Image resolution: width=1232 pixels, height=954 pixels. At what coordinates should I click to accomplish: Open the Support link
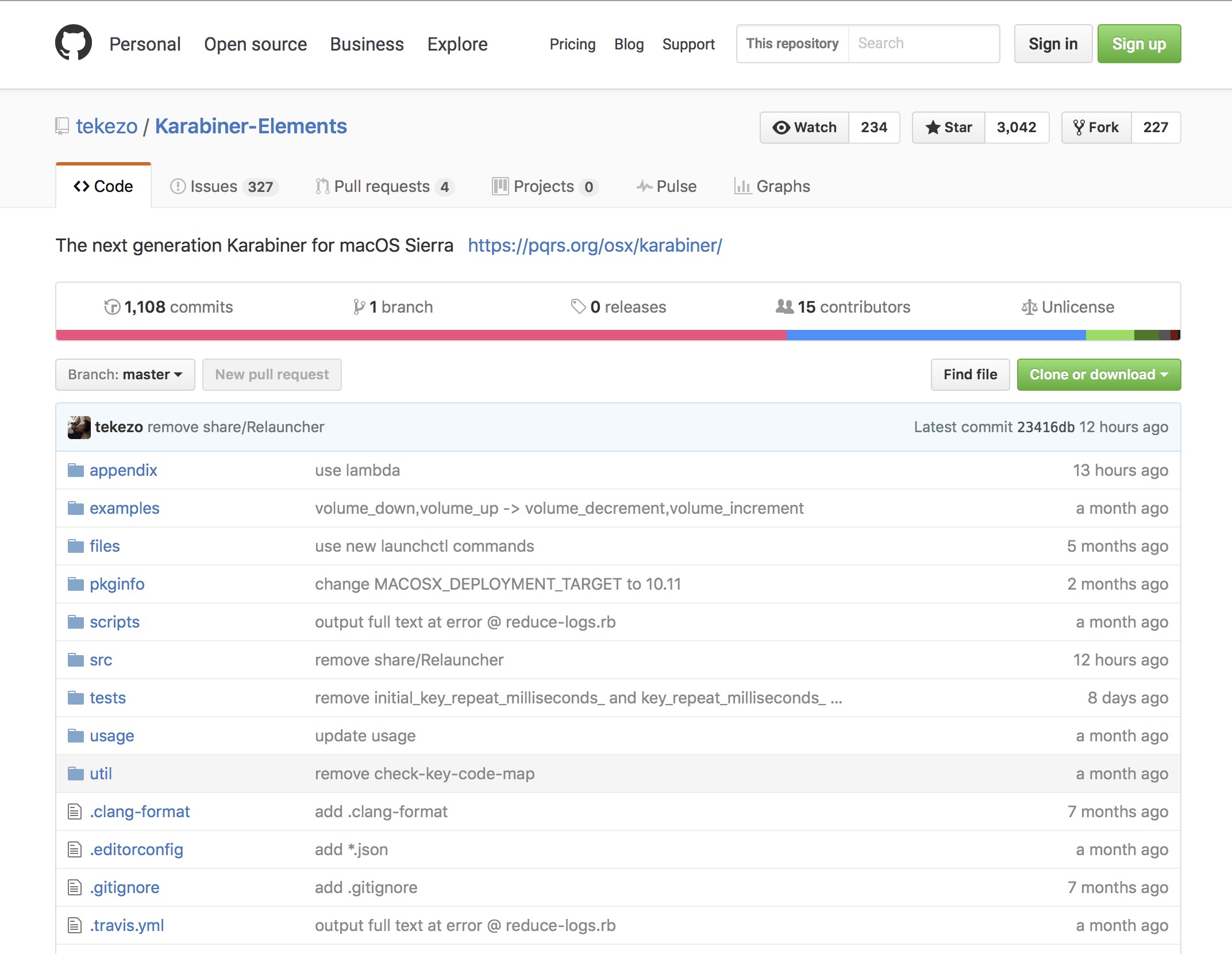[x=688, y=44]
